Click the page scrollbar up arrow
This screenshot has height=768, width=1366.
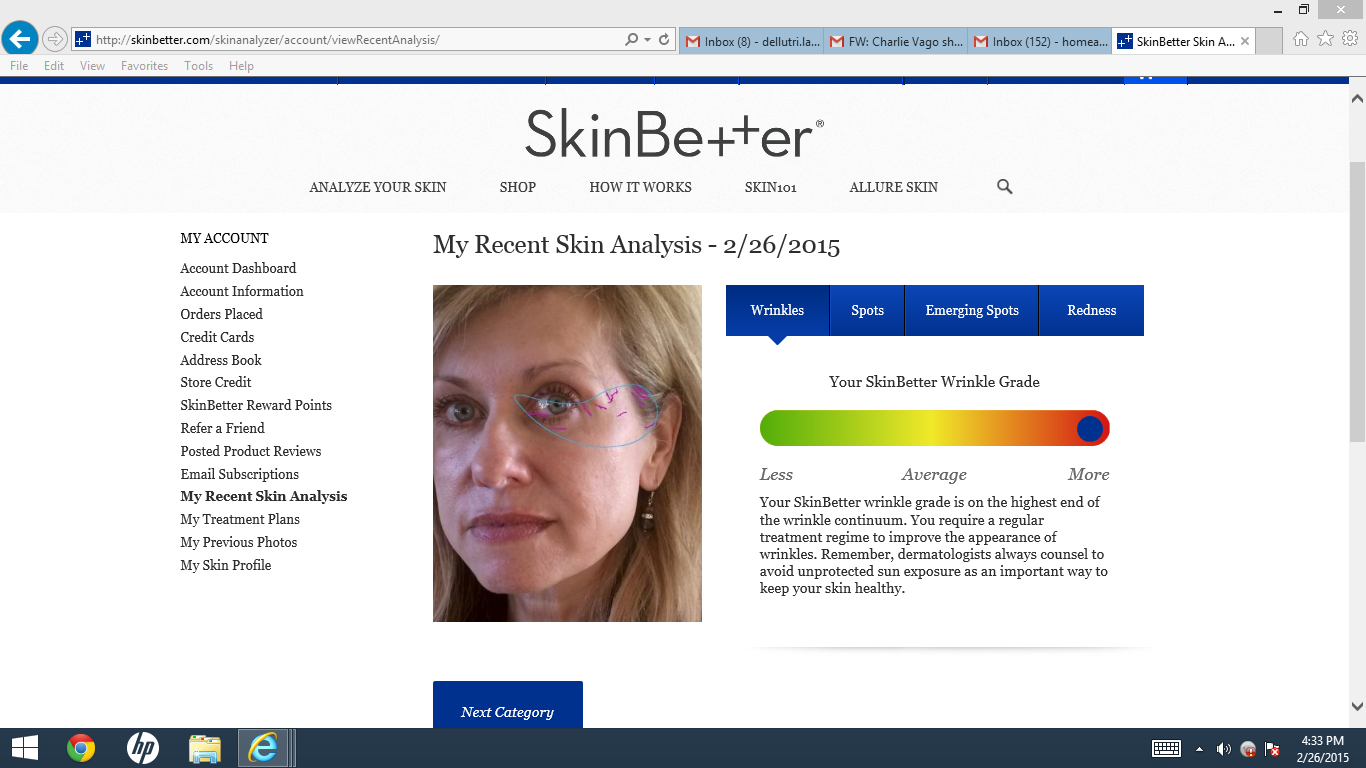1357,98
